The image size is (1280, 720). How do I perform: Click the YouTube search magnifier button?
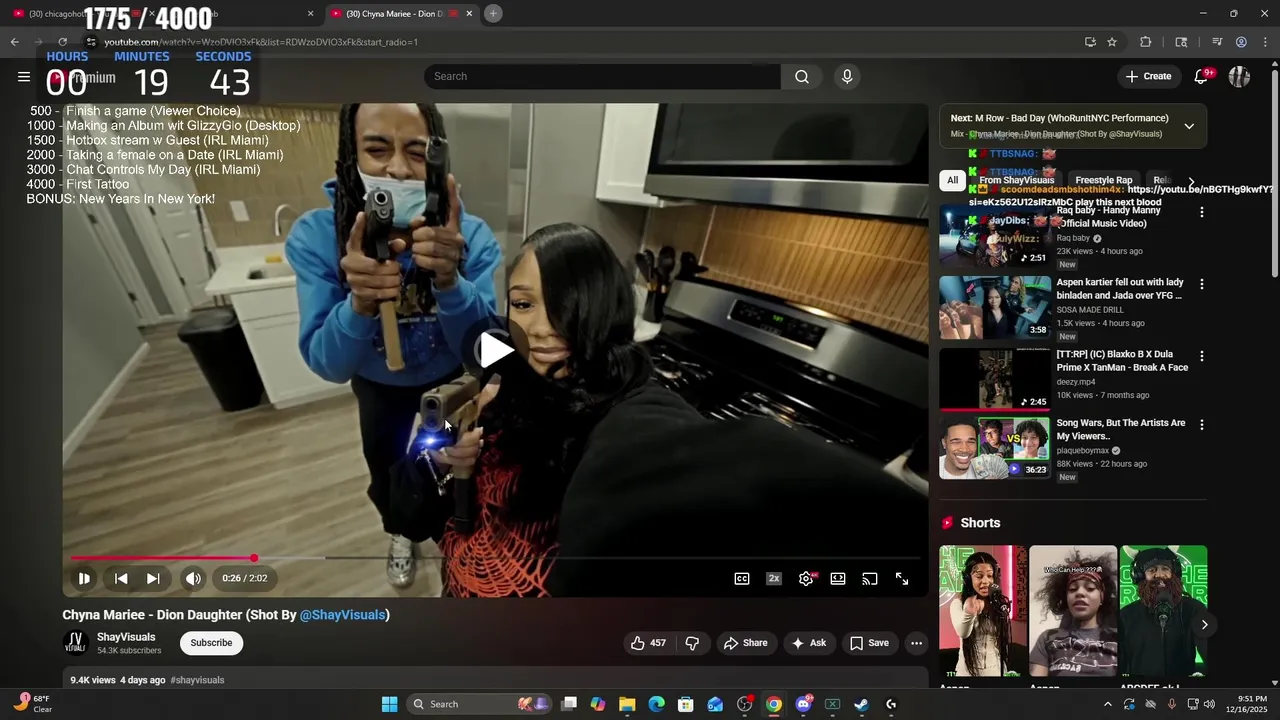(802, 77)
